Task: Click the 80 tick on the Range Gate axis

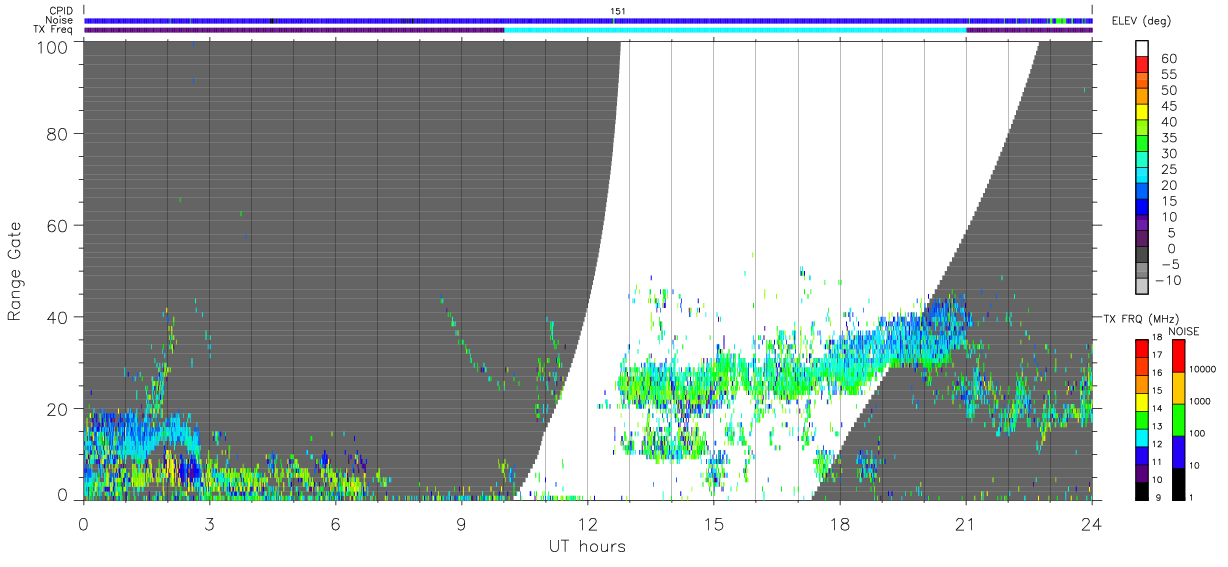Action: [56, 133]
